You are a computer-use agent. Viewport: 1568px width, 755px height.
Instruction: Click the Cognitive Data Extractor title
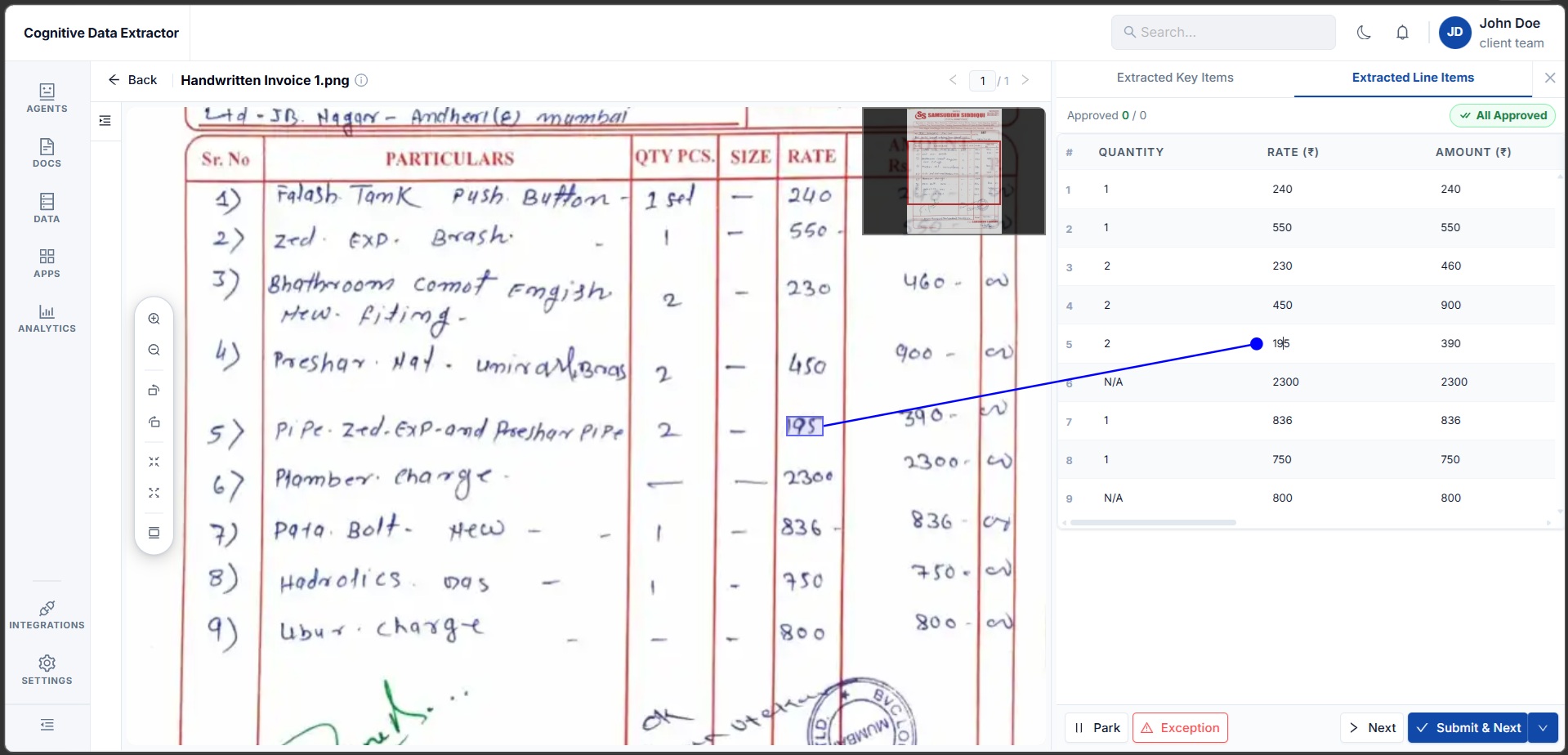[101, 33]
